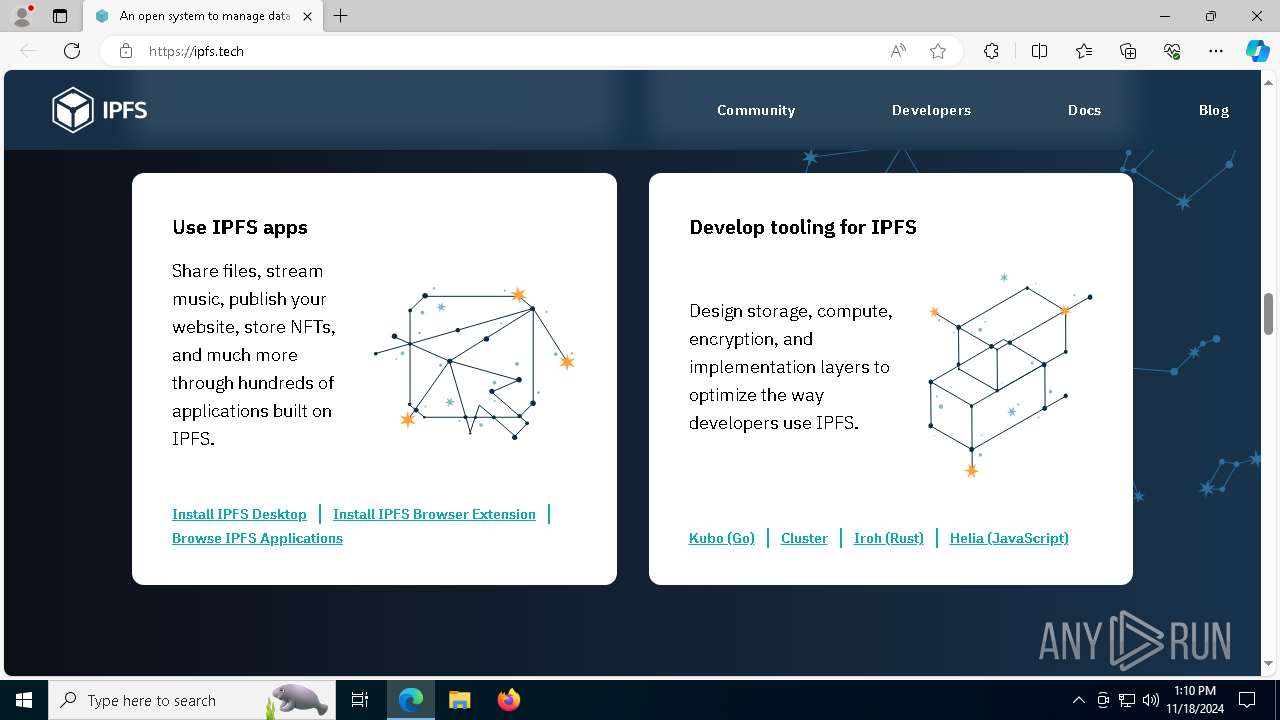Add page to favorites star
This screenshot has width=1280, height=720.
pyautogui.click(x=938, y=51)
